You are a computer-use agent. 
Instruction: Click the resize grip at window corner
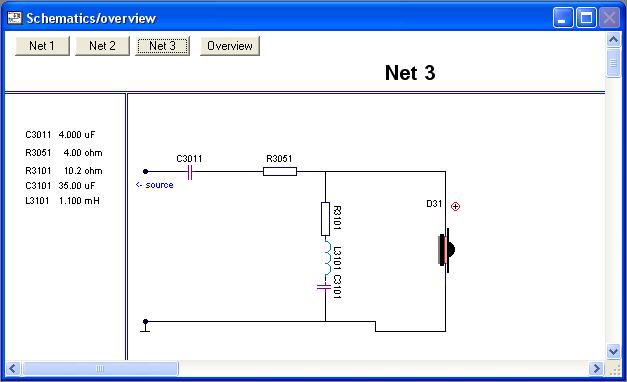click(615, 370)
